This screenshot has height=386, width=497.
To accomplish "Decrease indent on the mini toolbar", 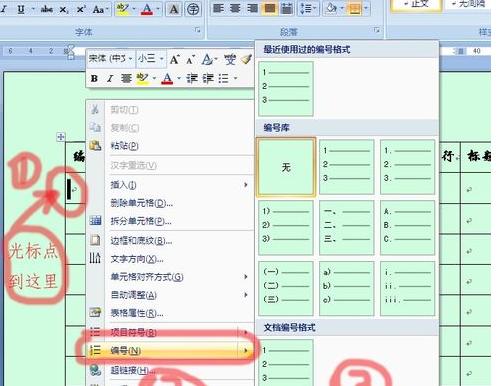I will [192, 79].
